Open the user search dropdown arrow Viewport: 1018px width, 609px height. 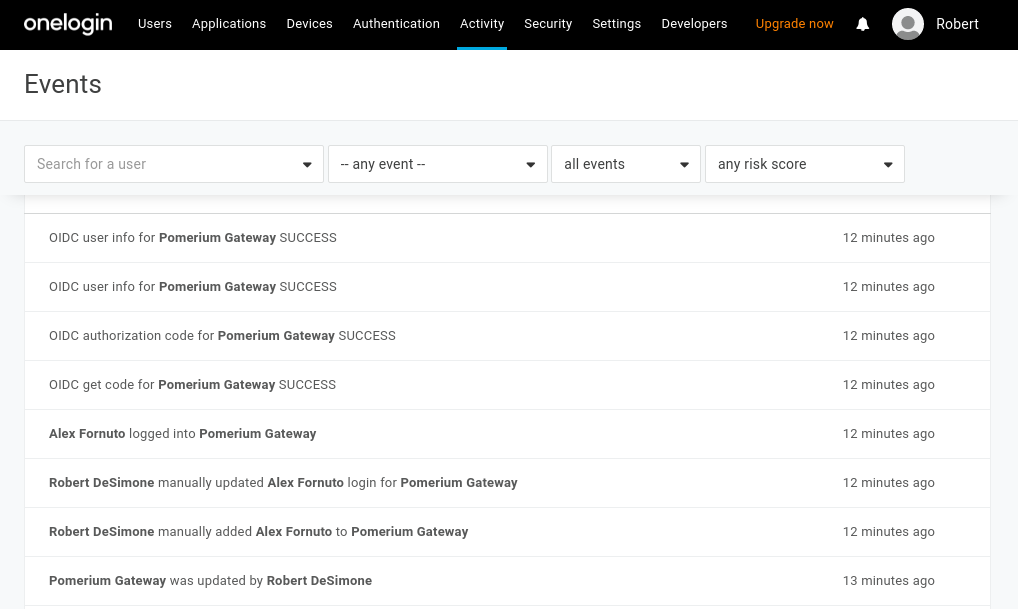[x=307, y=163]
